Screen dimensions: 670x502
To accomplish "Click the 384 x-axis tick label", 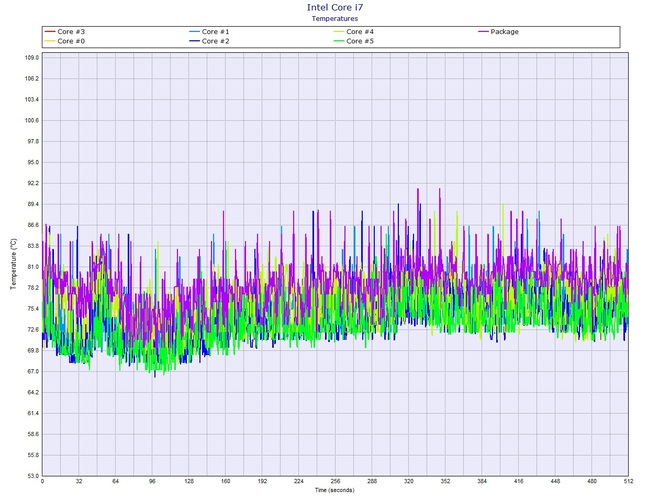I will click(482, 481).
